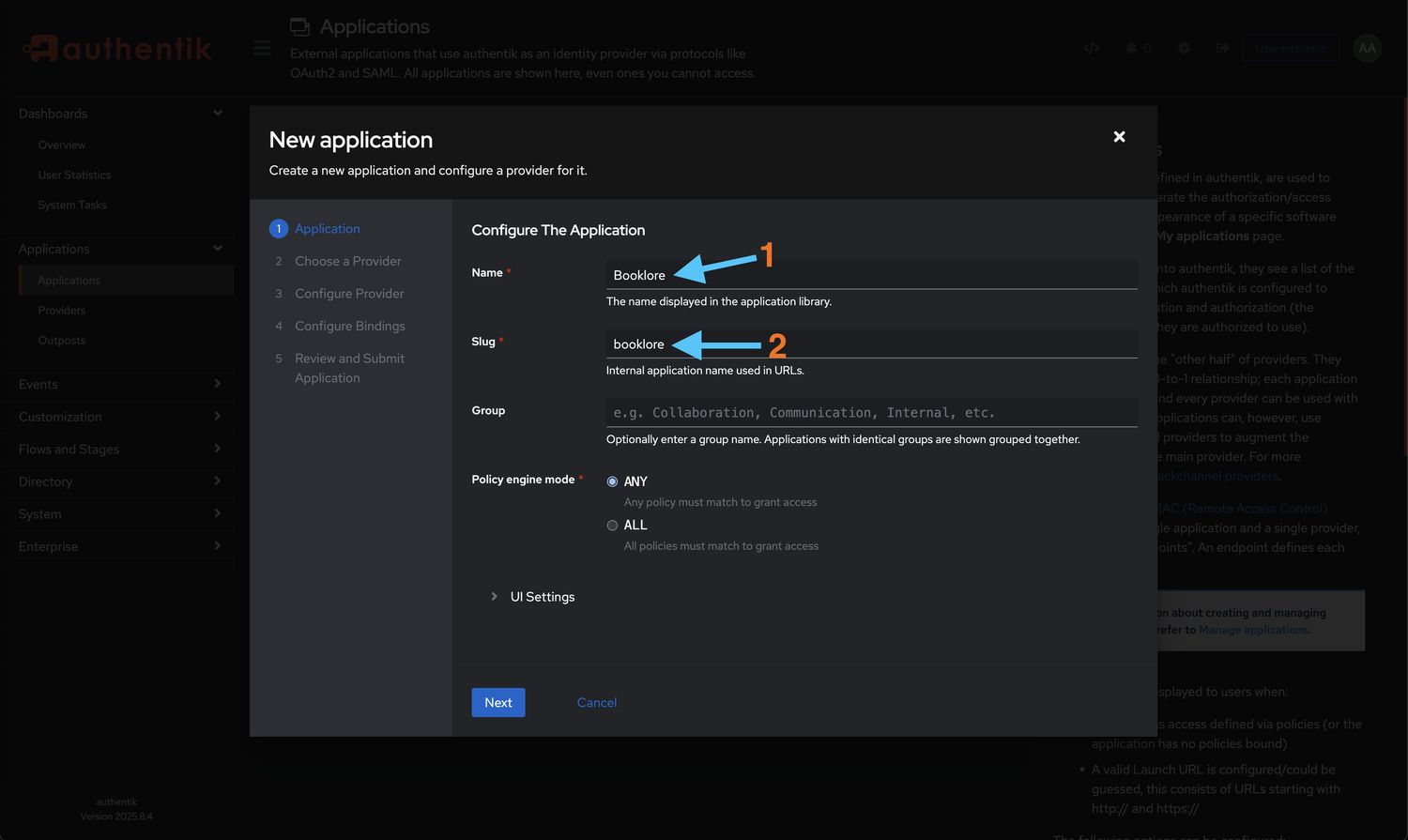This screenshot has height=840, width=1408.
Task: Close the New application dialog
Action: click(1119, 136)
